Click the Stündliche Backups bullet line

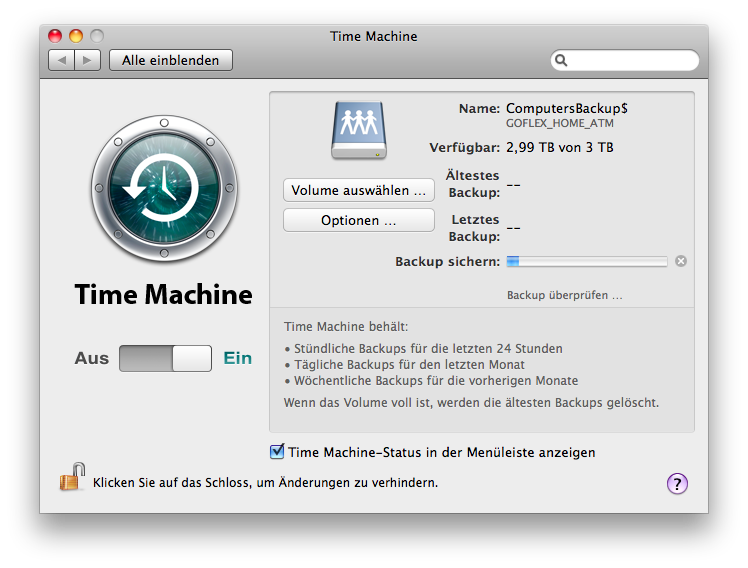[x=424, y=349]
